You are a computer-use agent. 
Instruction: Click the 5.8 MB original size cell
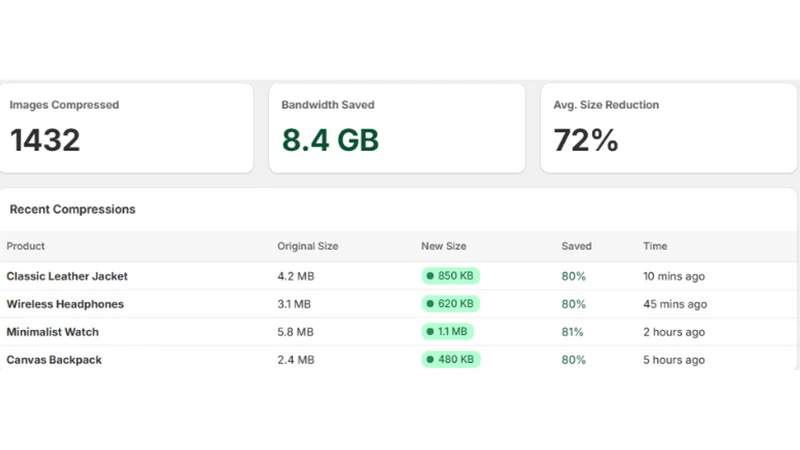[x=295, y=332]
